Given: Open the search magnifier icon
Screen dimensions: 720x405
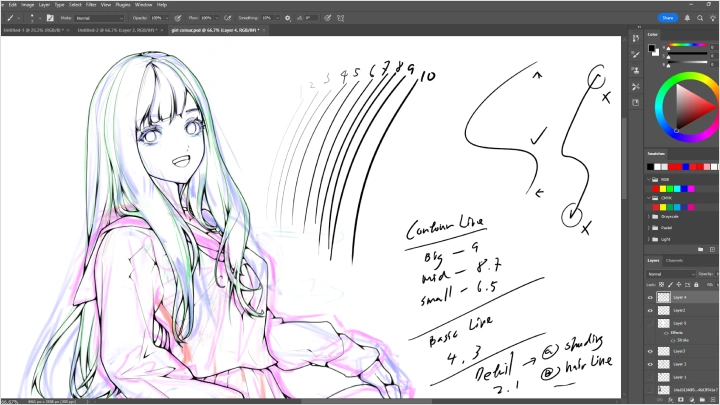Looking at the screenshot, I should pyautogui.click(x=700, y=18).
